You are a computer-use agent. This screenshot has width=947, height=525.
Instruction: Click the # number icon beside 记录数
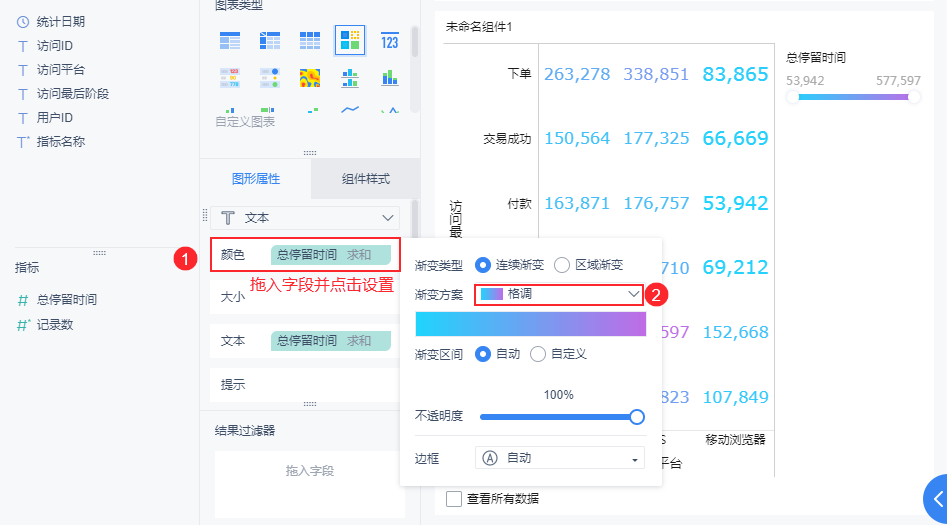tap(23, 325)
